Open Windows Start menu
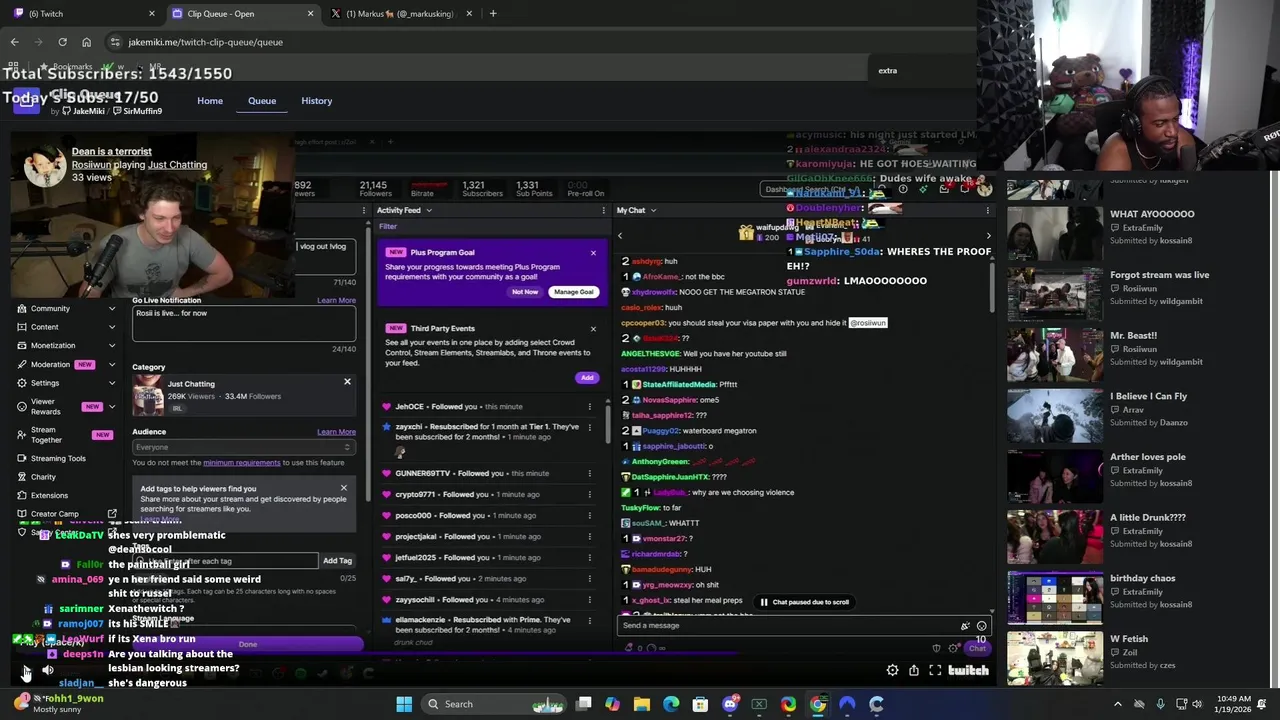This screenshot has width=1280, height=720. point(404,704)
